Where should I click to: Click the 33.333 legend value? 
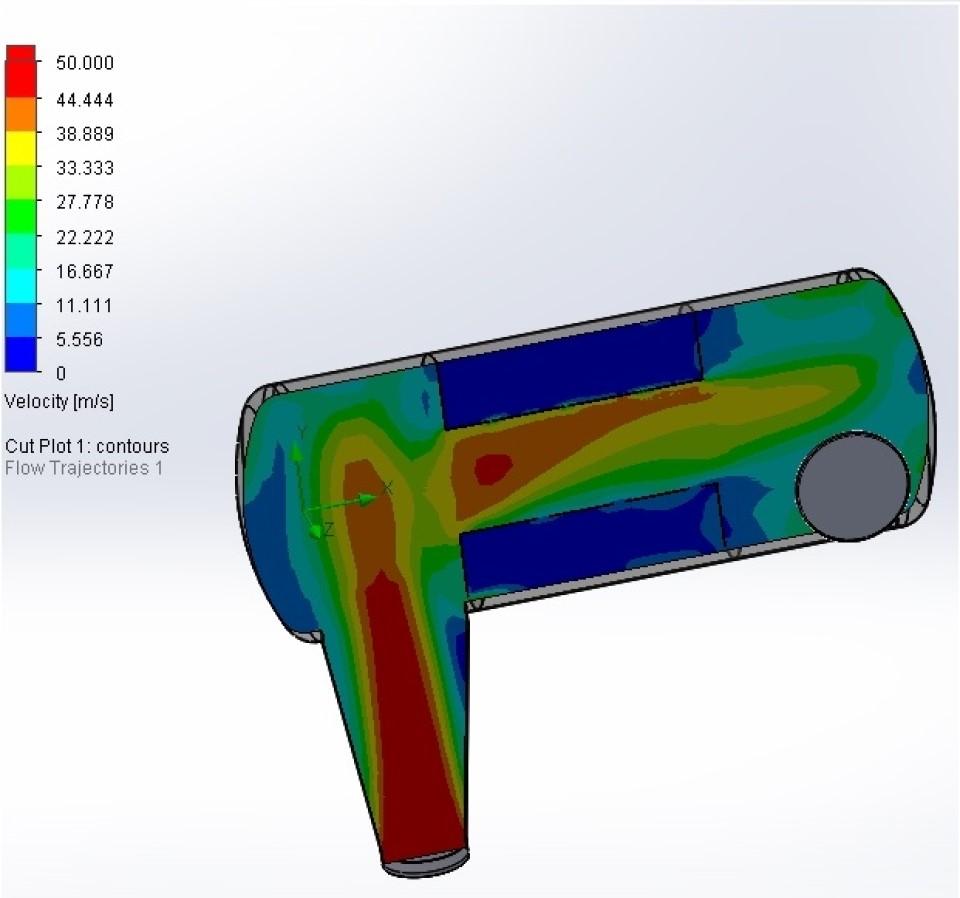pyautogui.click(x=84, y=168)
